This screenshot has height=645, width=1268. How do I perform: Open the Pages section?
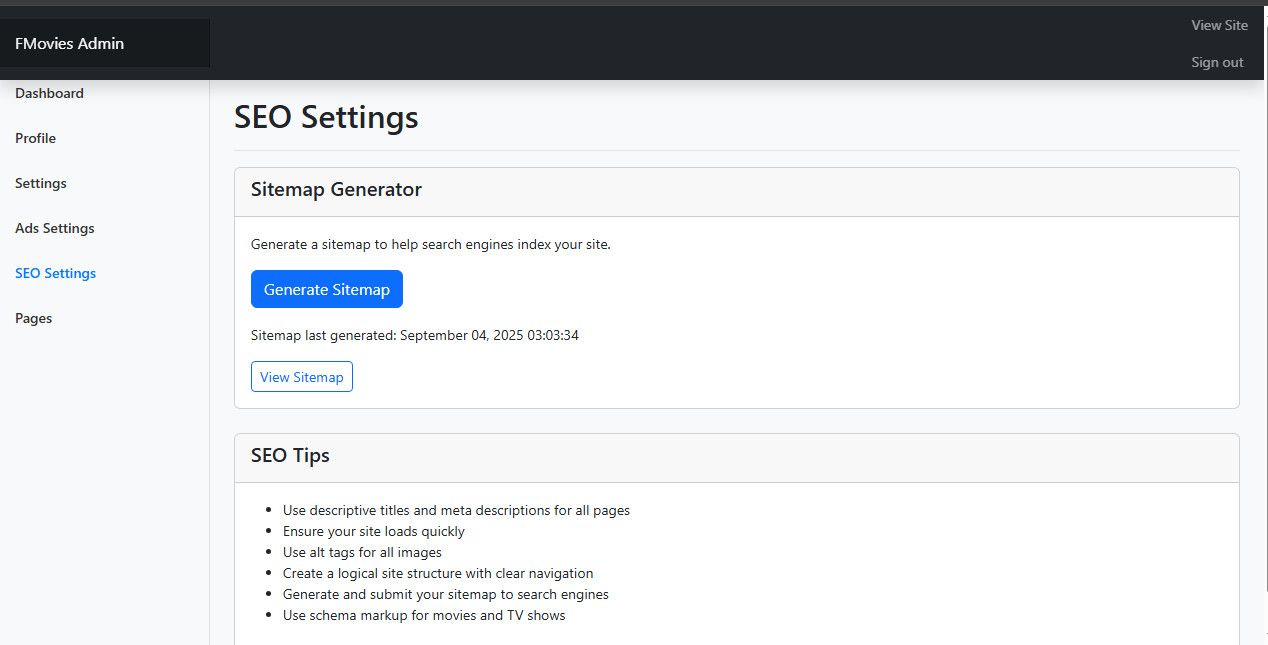tap(33, 318)
